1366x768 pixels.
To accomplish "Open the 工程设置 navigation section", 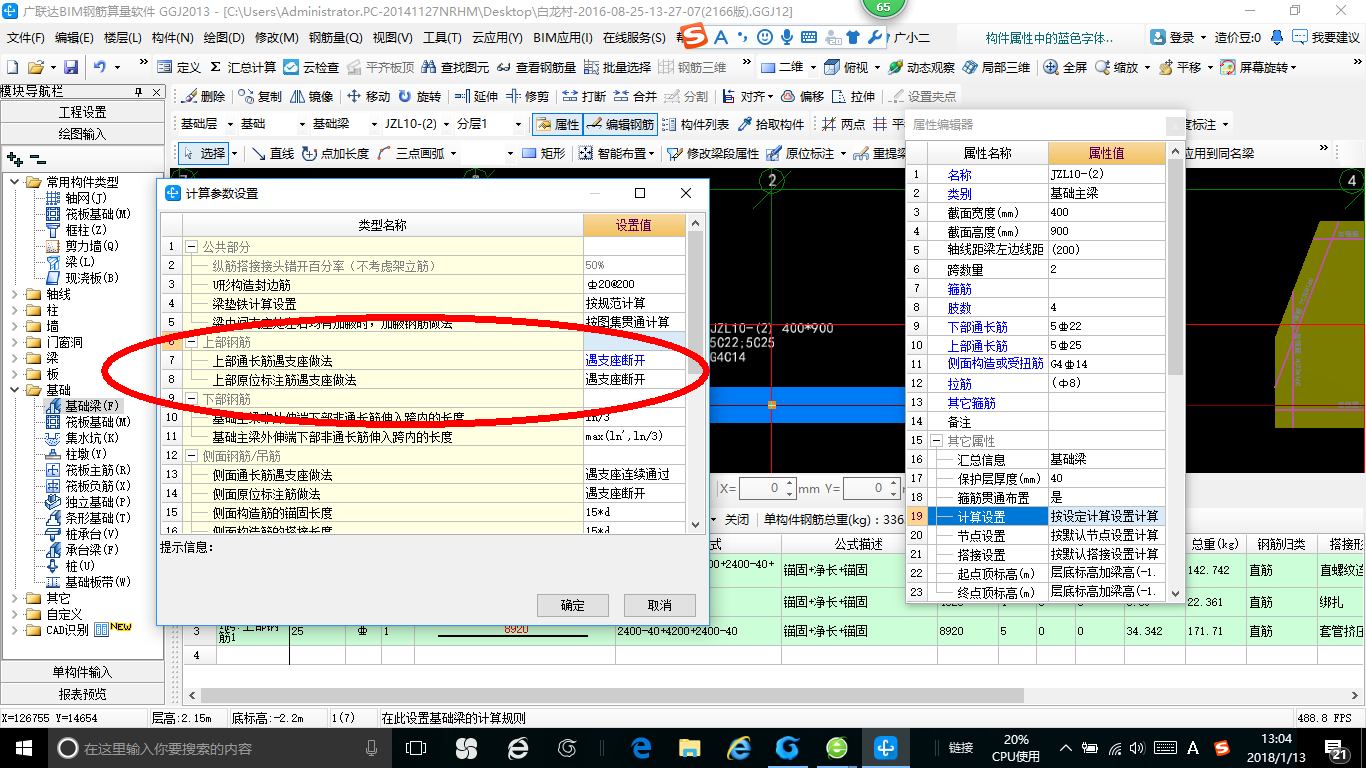I will coord(82,112).
